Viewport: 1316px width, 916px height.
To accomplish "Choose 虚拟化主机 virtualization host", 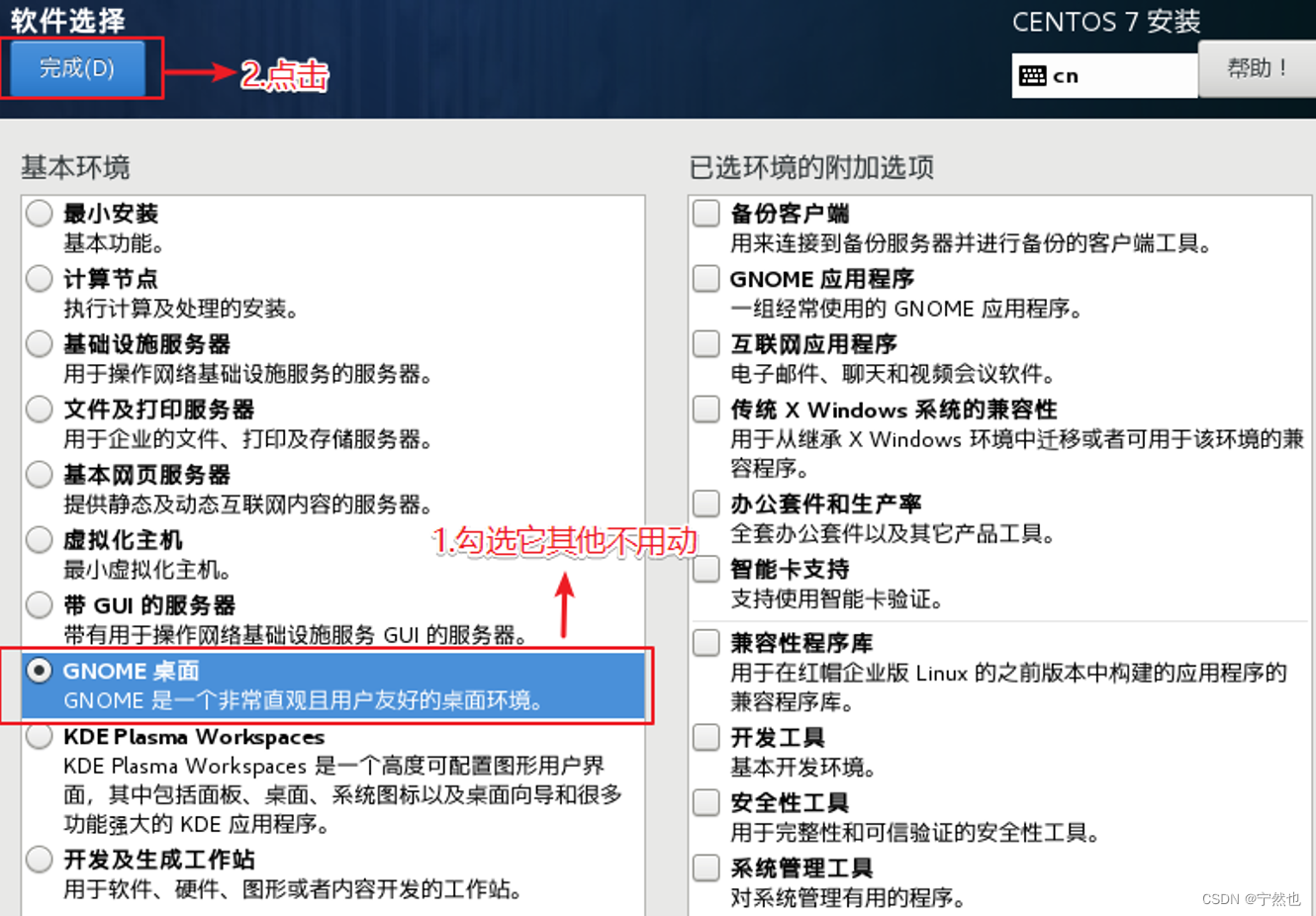I will click(x=38, y=539).
